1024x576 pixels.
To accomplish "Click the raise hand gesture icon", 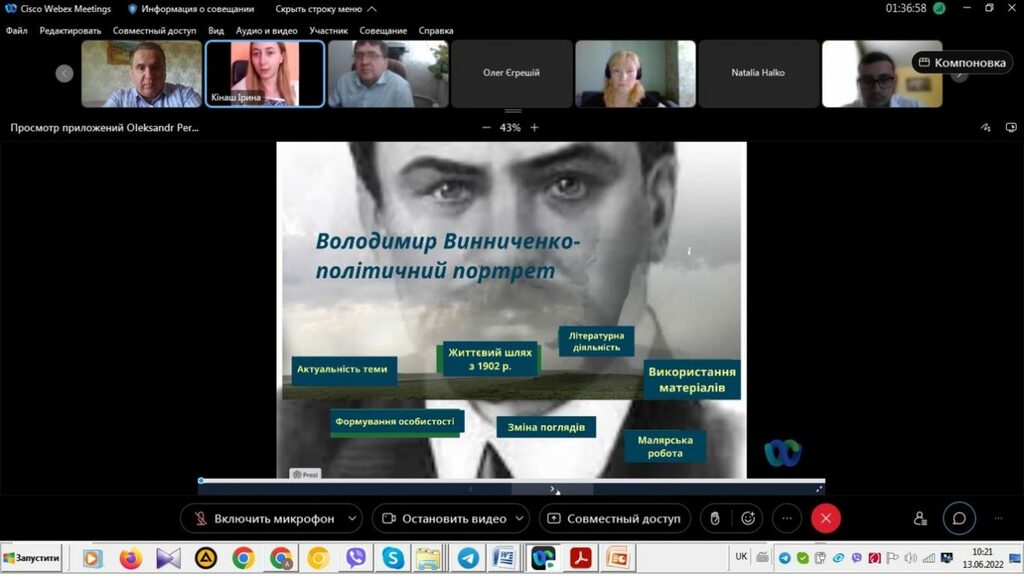I will tap(714, 519).
